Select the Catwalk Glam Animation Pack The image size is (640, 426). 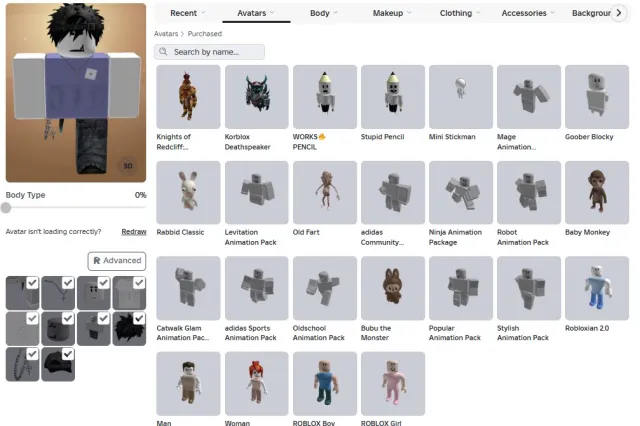(188, 288)
